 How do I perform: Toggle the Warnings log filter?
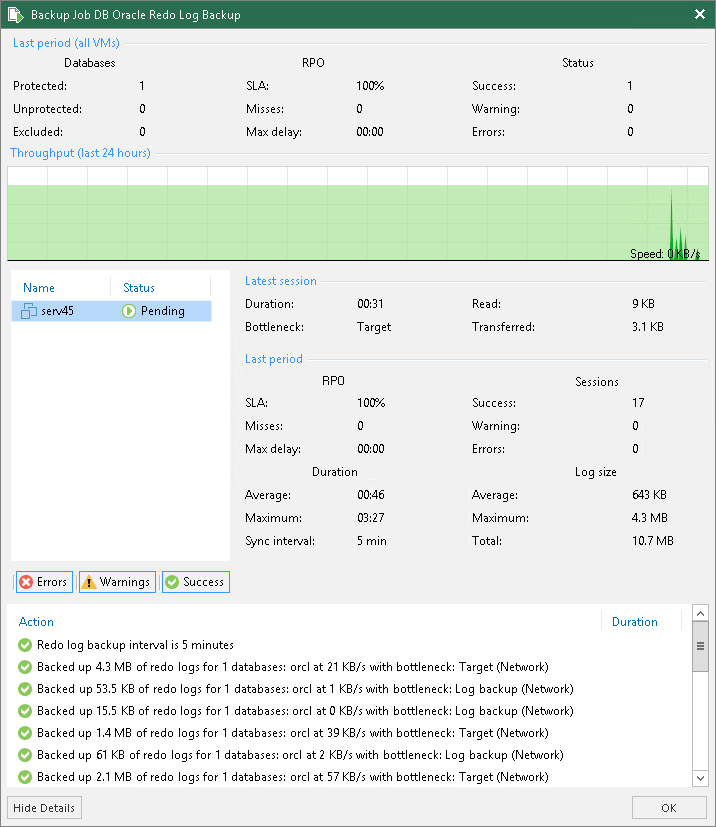click(116, 581)
